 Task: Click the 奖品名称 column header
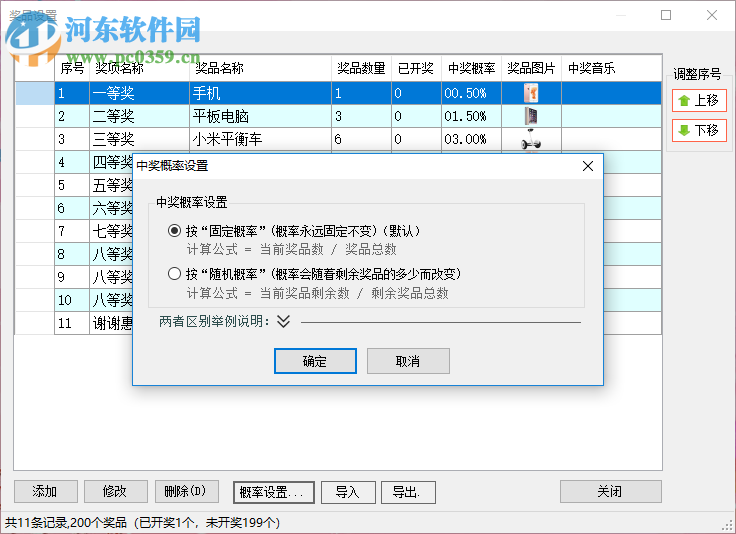coord(261,69)
